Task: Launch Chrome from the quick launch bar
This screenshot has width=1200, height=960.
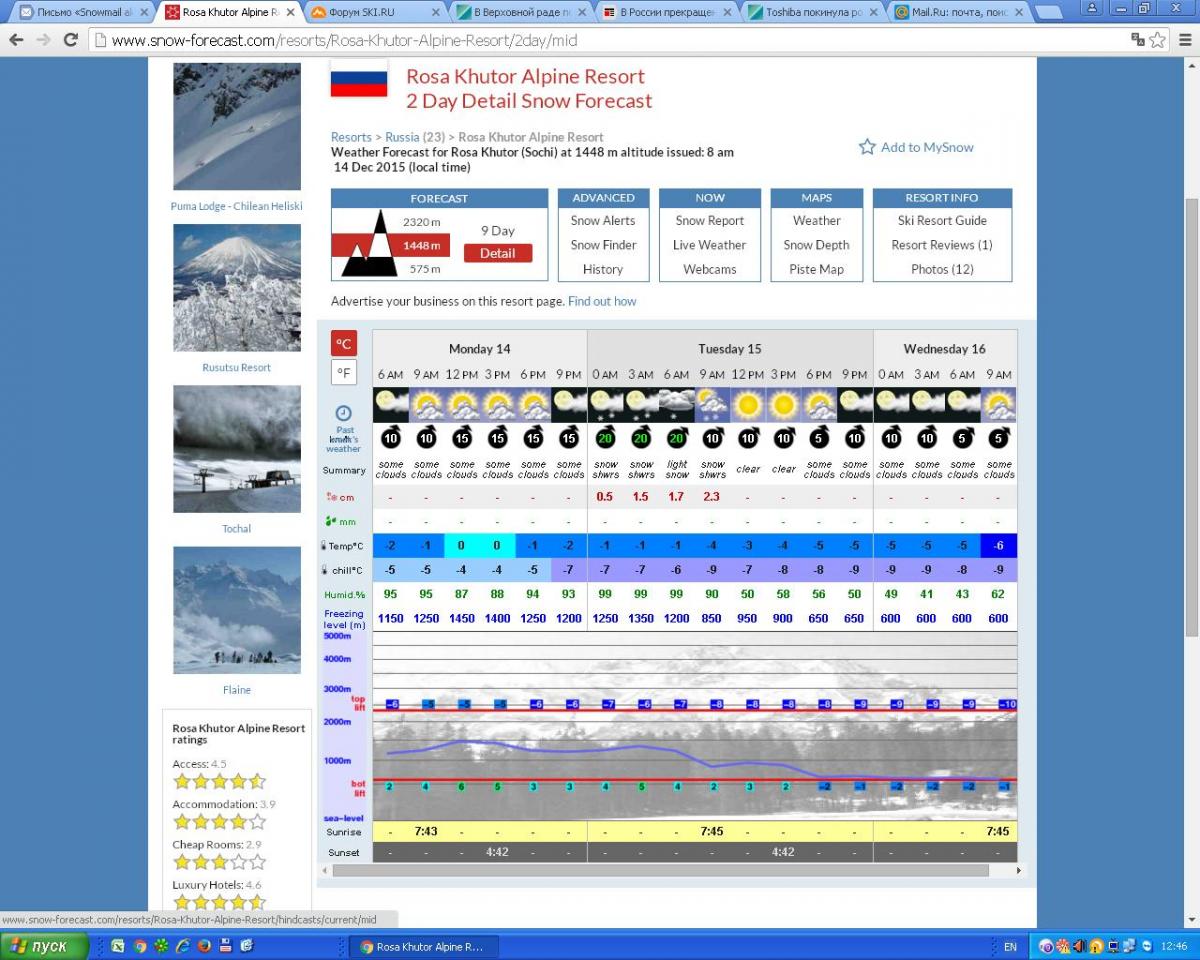Action: point(140,946)
